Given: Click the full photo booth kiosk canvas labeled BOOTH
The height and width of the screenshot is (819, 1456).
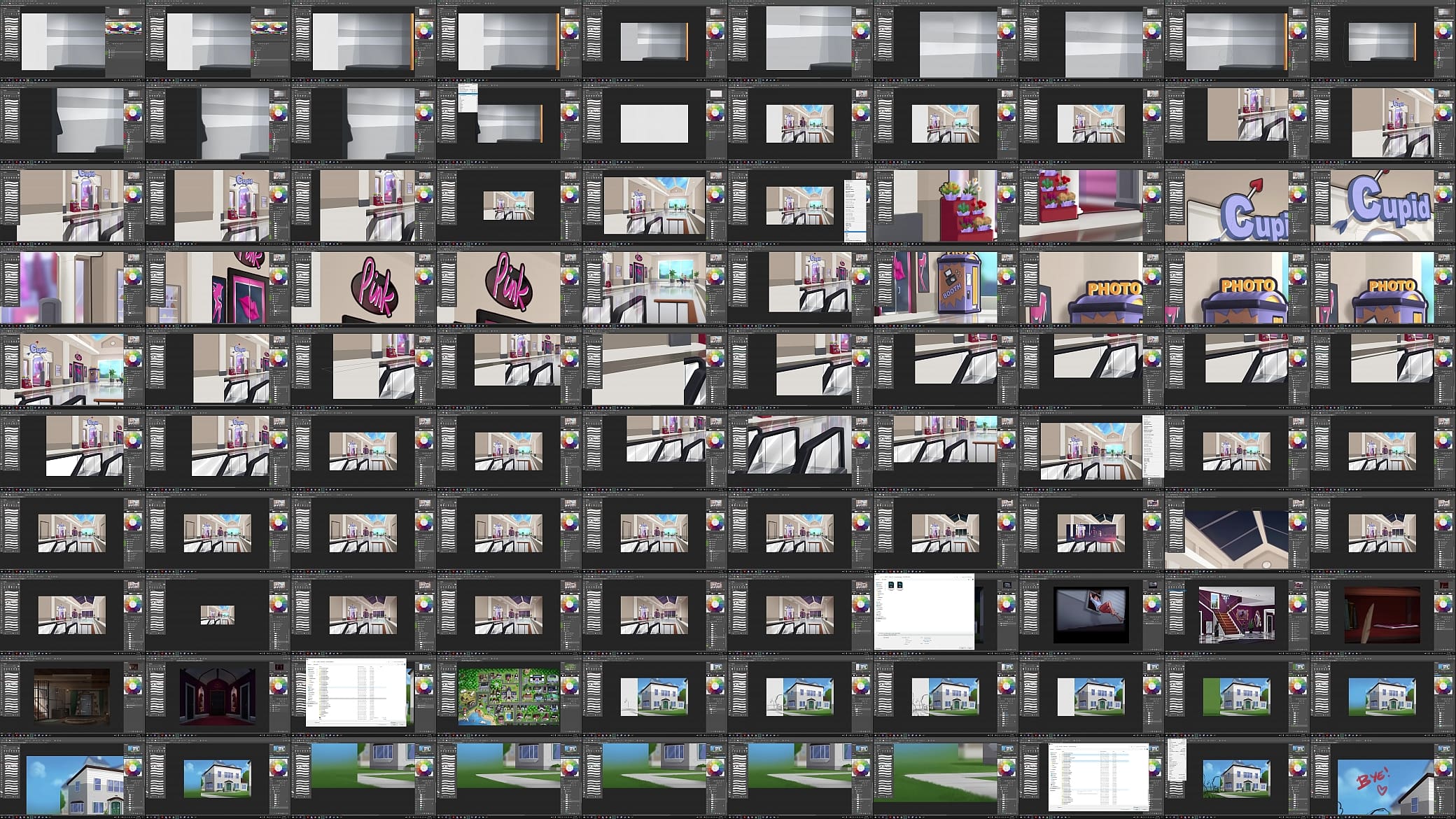Looking at the screenshot, I should coord(945,288).
